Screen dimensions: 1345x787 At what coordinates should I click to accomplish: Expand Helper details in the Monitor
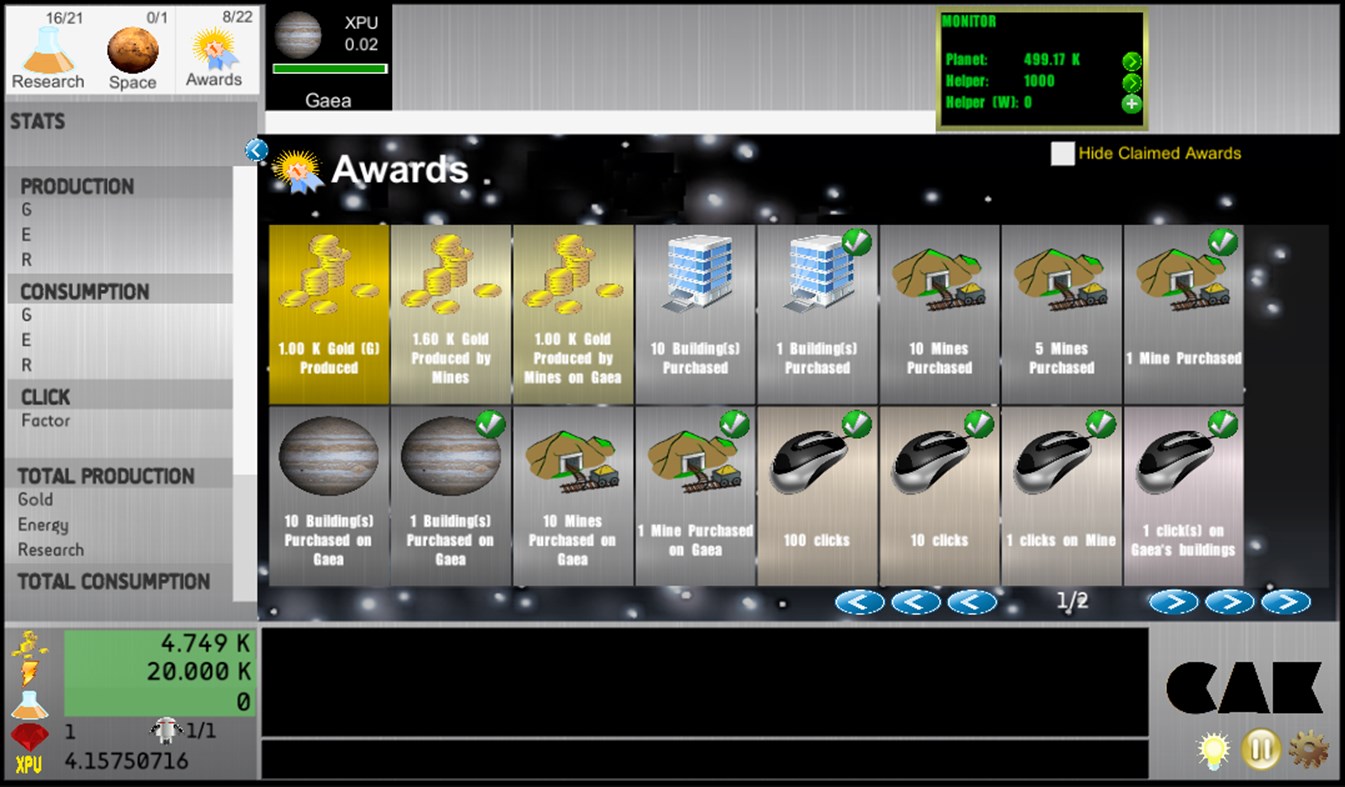click(1131, 84)
